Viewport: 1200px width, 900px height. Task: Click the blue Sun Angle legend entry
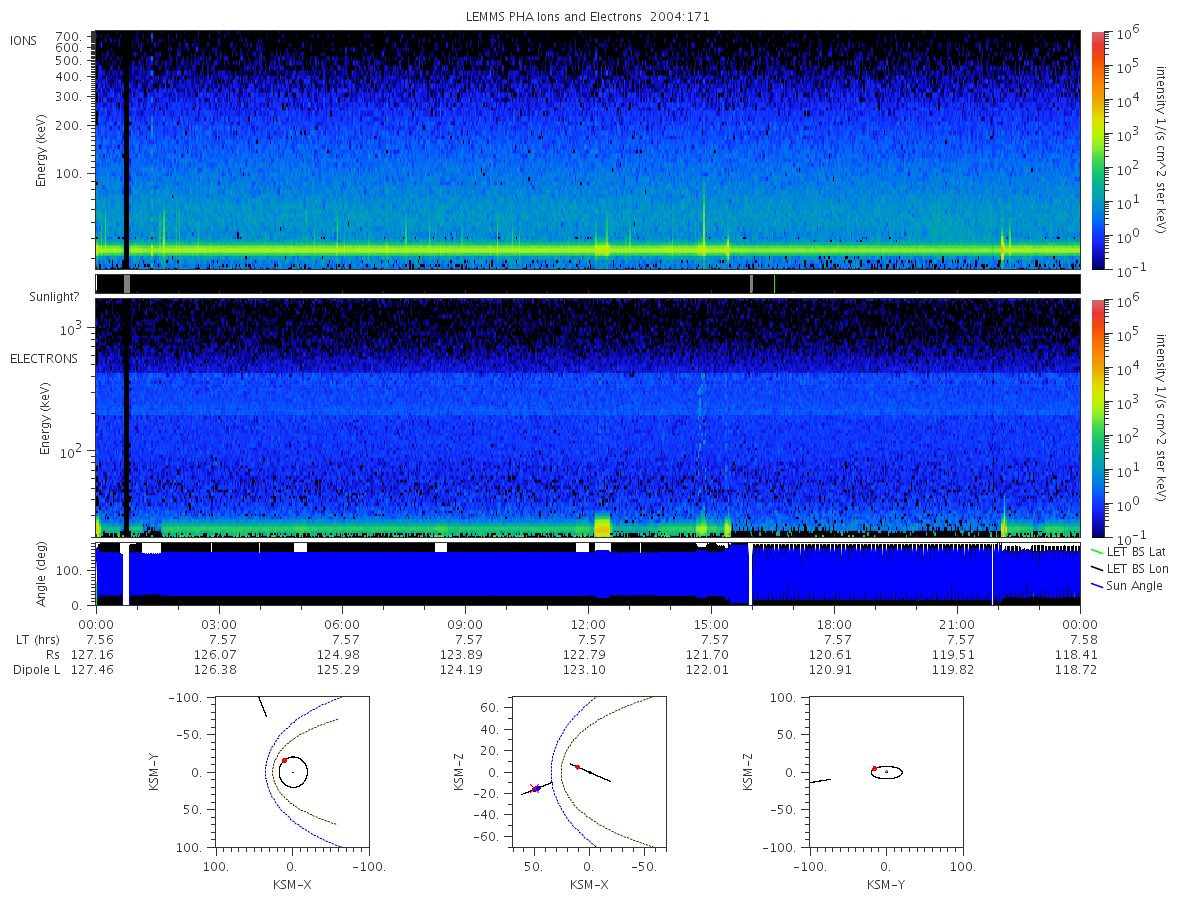tap(1128, 585)
